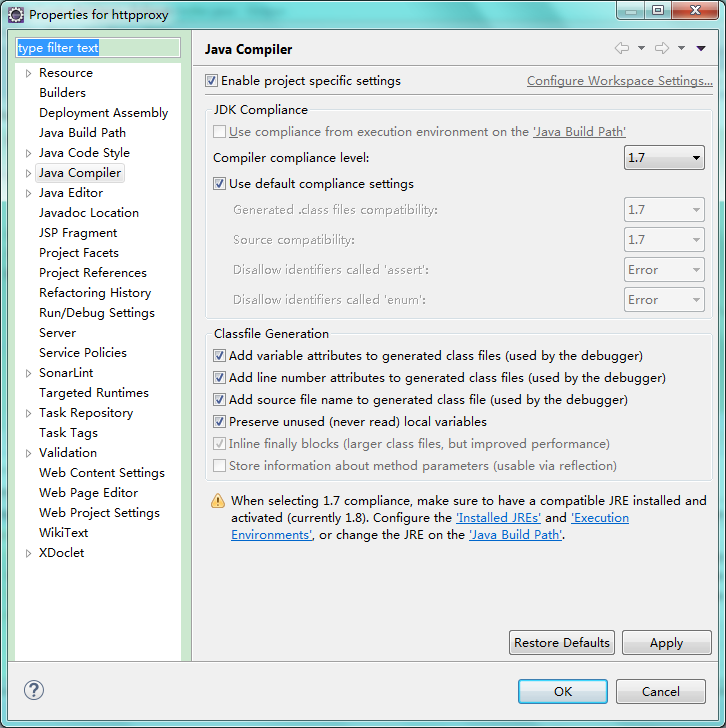Viewport: 726px width, 728px height.
Task: Go forward using the right arrow icon
Action: click(662, 48)
